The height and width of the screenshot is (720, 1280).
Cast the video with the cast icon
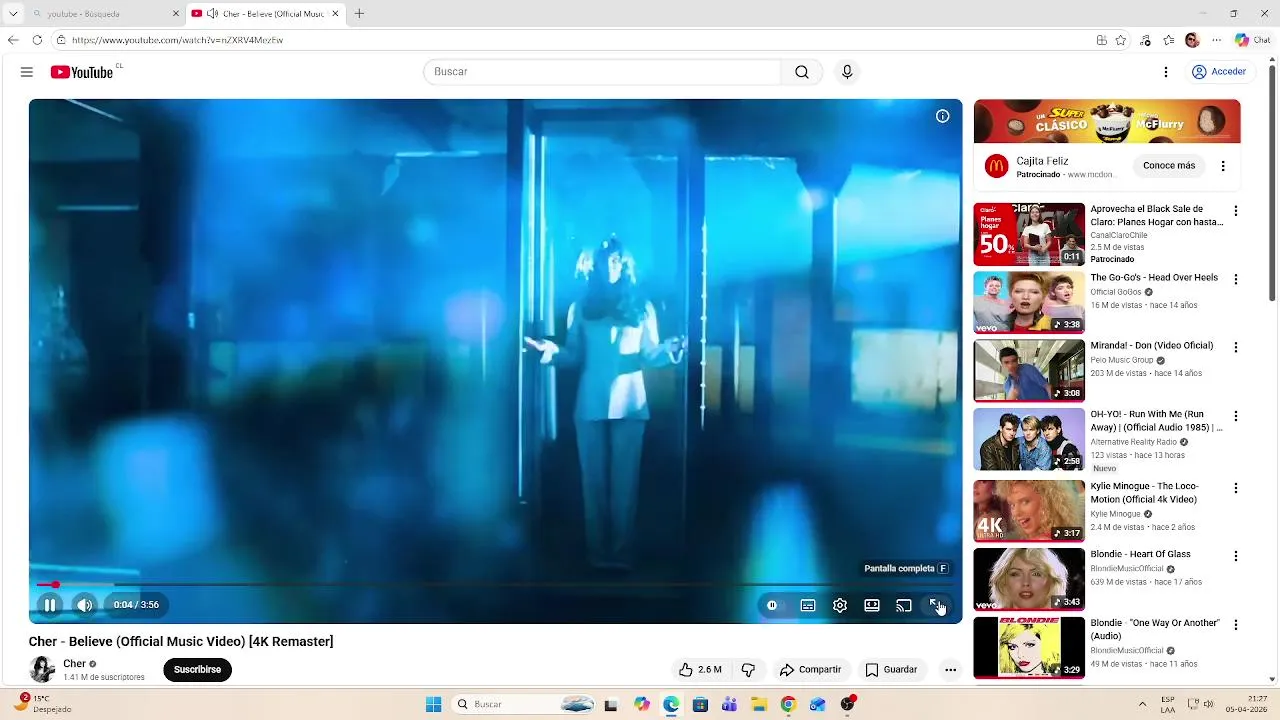[x=904, y=605]
